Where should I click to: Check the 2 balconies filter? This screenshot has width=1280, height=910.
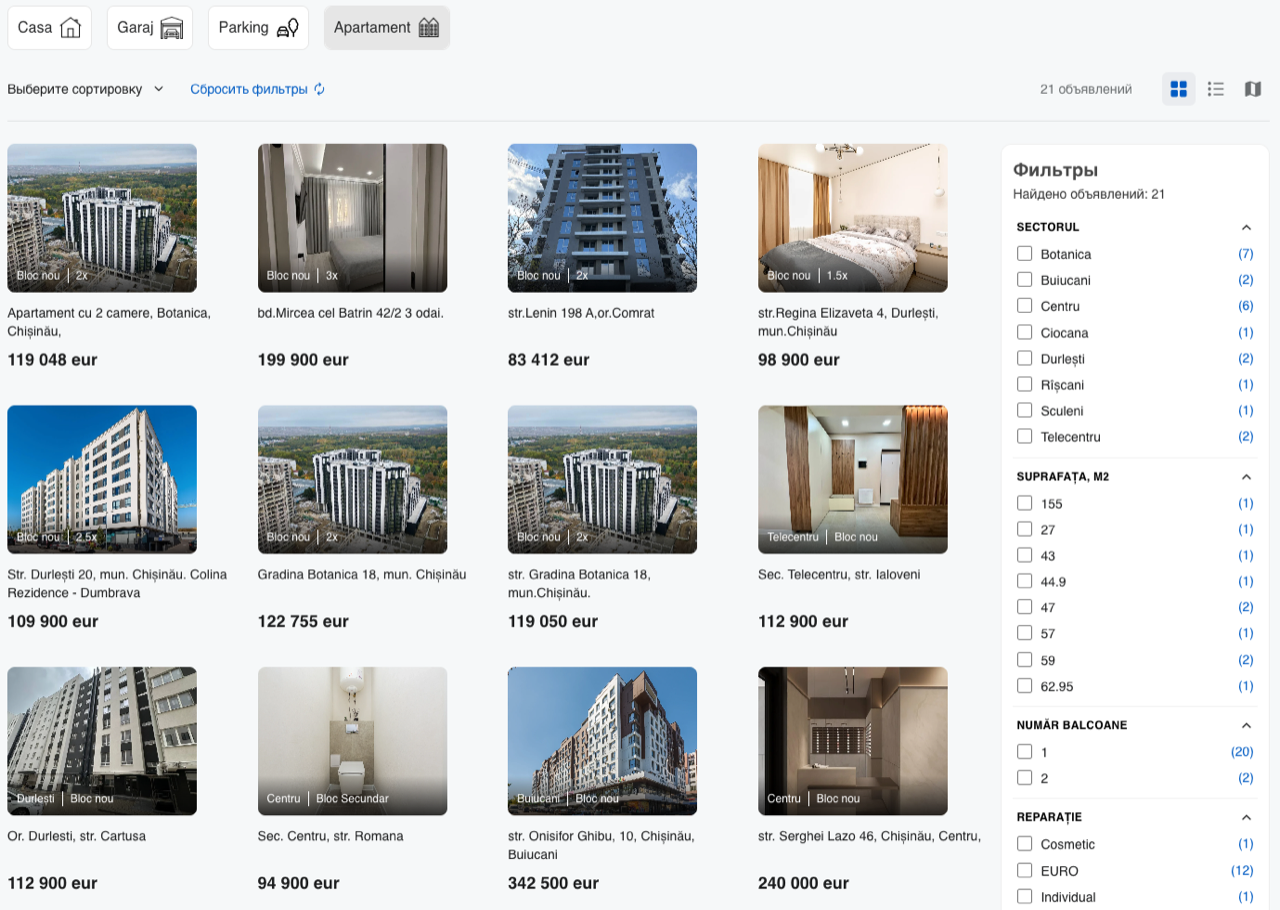pos(1024,778)
